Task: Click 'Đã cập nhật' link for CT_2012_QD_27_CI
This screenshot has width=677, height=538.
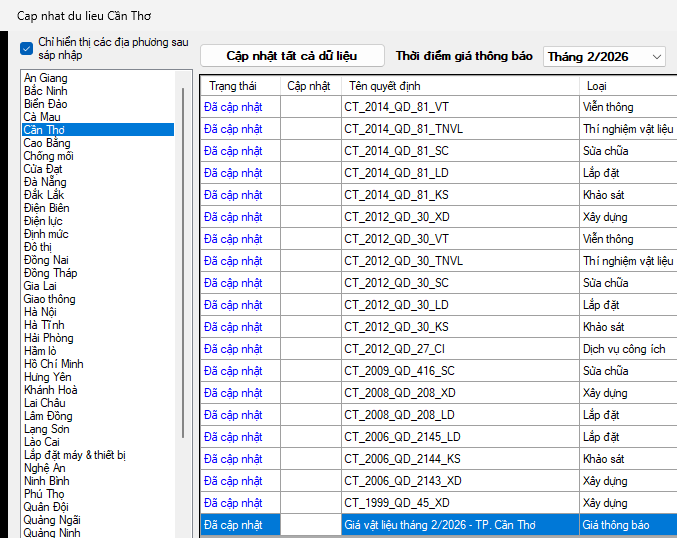Action: [233, 349]
